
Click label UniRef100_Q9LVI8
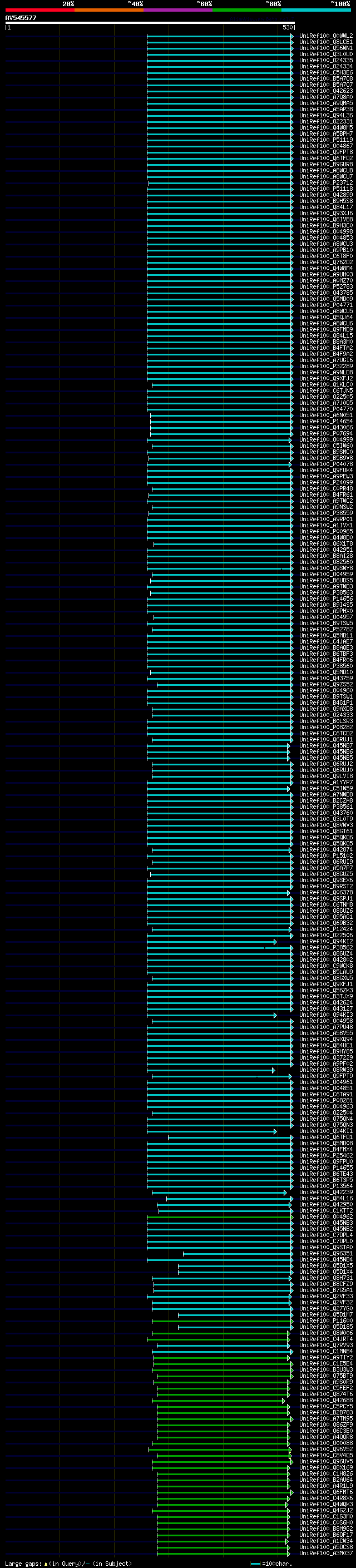(x=326, y=776)
